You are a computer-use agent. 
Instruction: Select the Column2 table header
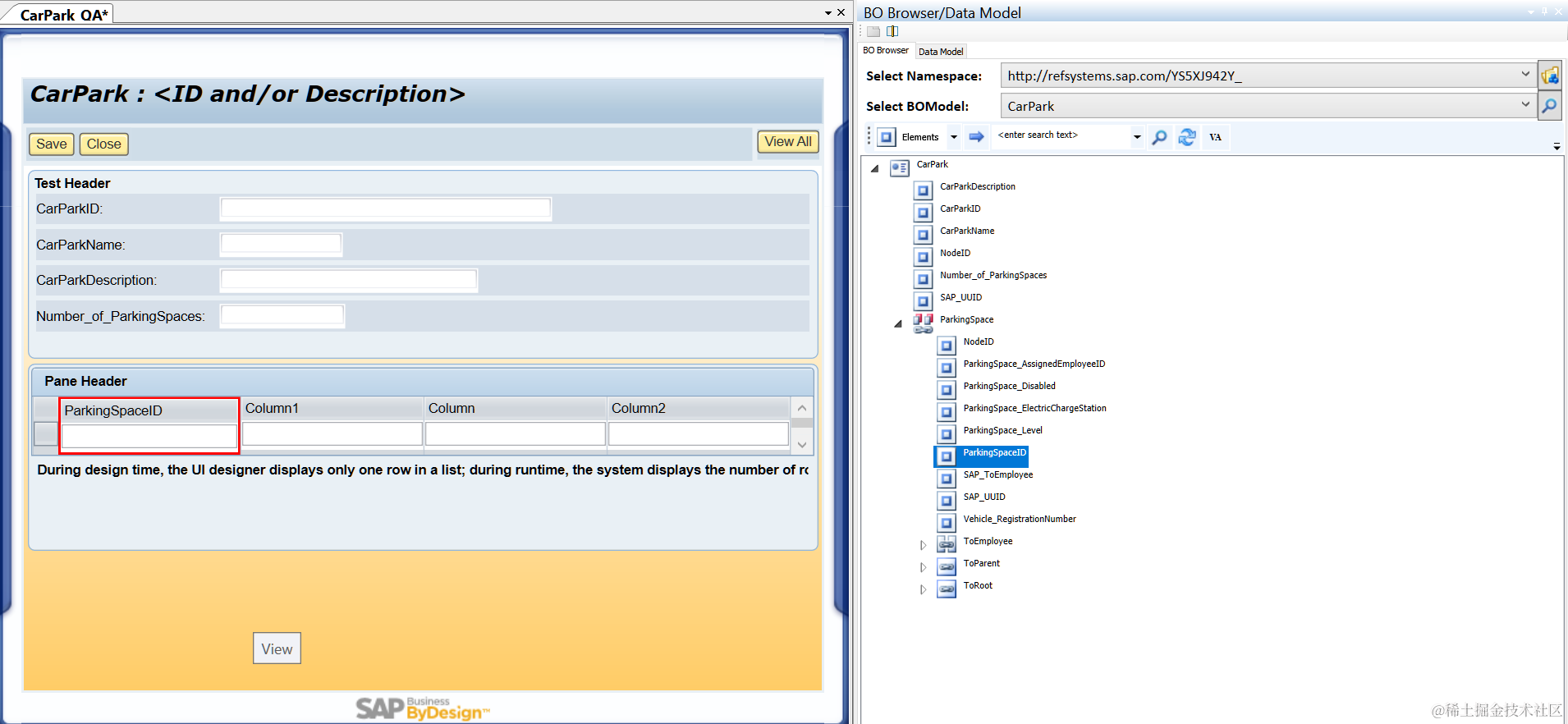coord(699,408)
